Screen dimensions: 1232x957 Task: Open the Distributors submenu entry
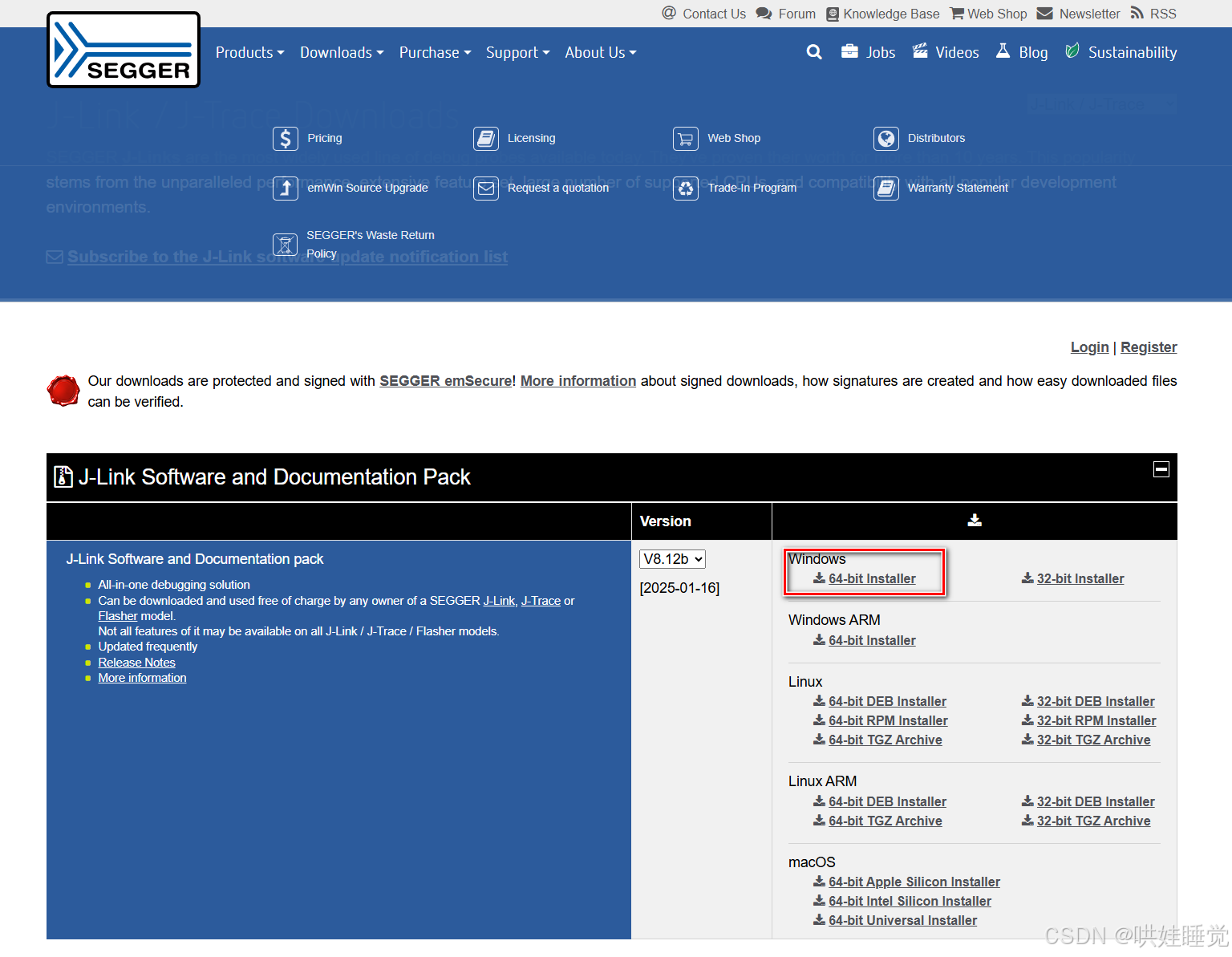pyautogui.click(x=936, y=138)
